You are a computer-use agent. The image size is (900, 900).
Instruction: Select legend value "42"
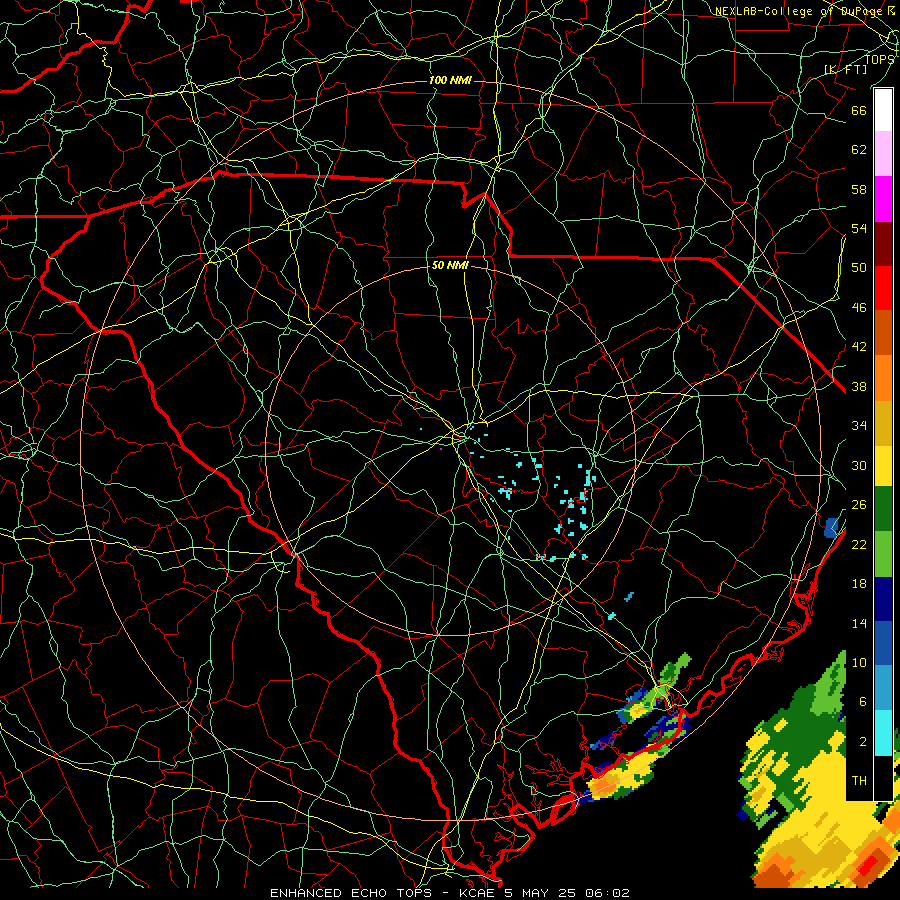(x=859, y=346)
